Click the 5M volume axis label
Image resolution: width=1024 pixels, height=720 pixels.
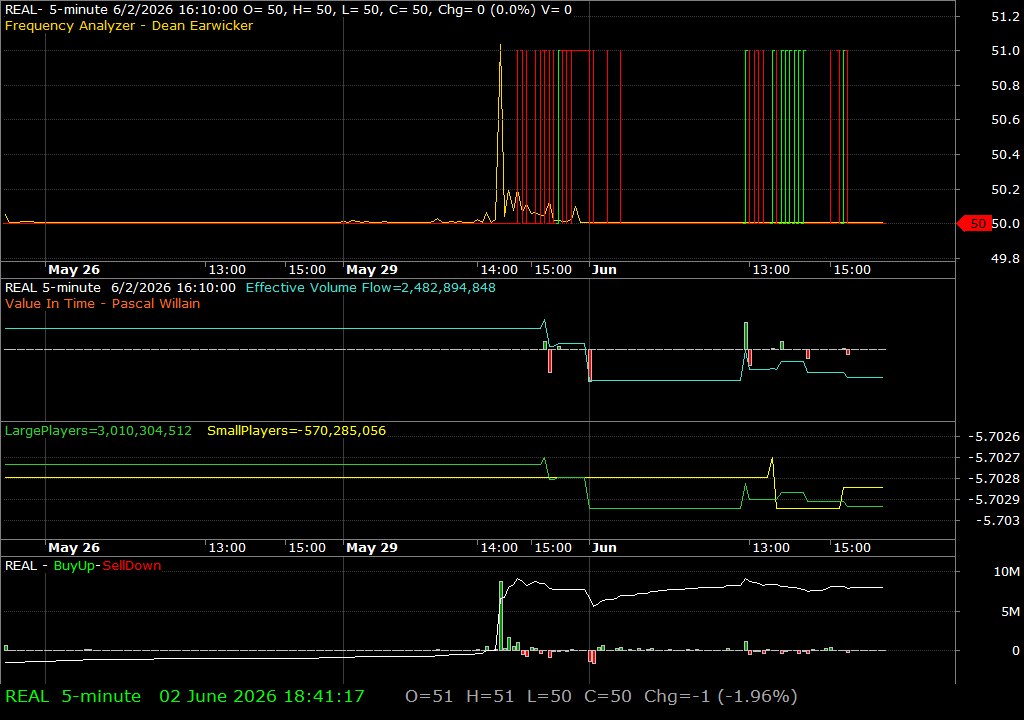coord(1010,612)
